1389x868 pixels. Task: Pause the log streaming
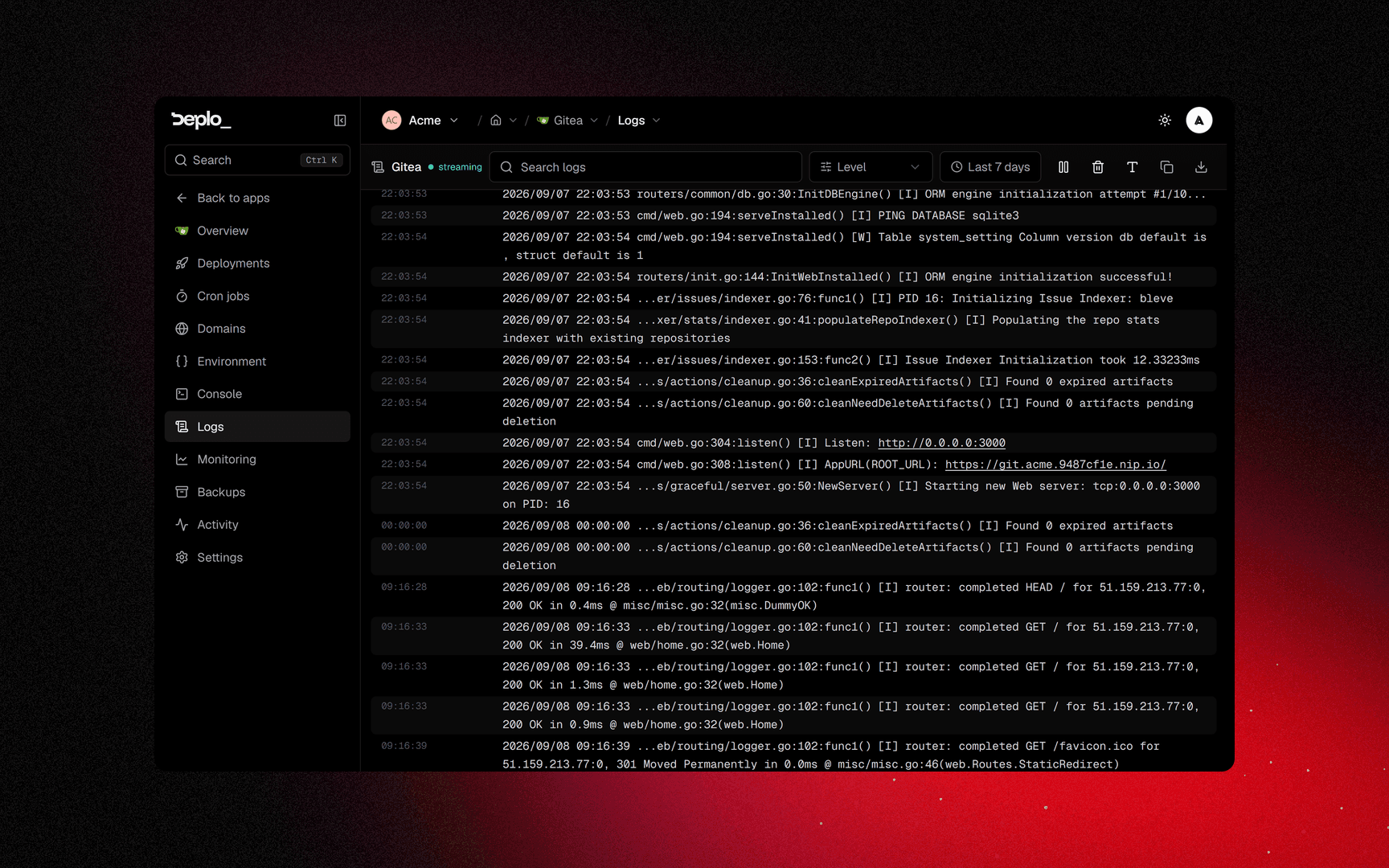tap(1063, 167)
